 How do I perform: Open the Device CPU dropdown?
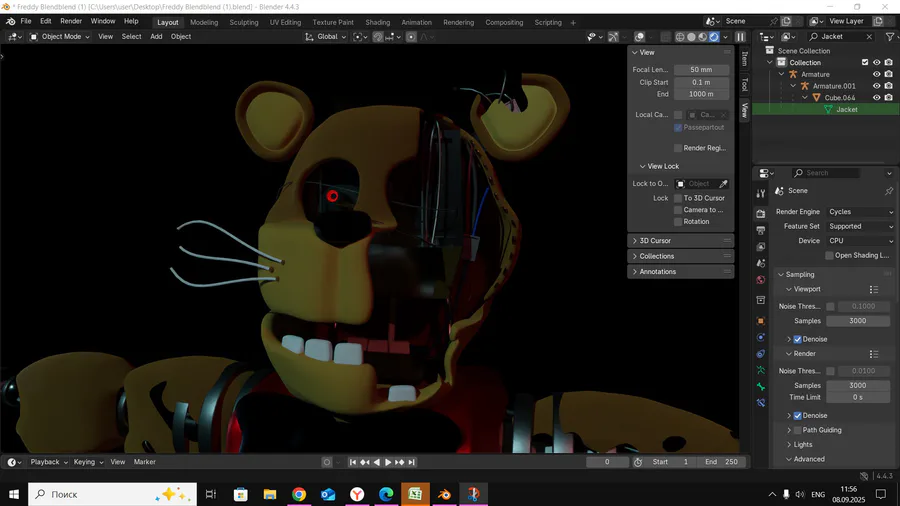pyautogui.click(x=860, y=241)
